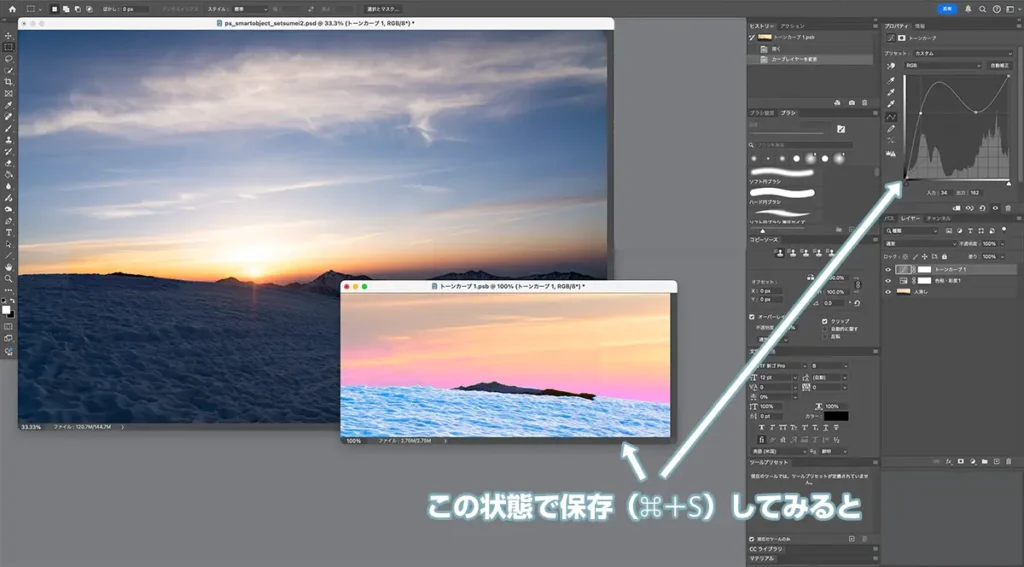The height and width of the screenshot is (567, 1024).
Task: Select the Pen tool
Action: [8, 221]
